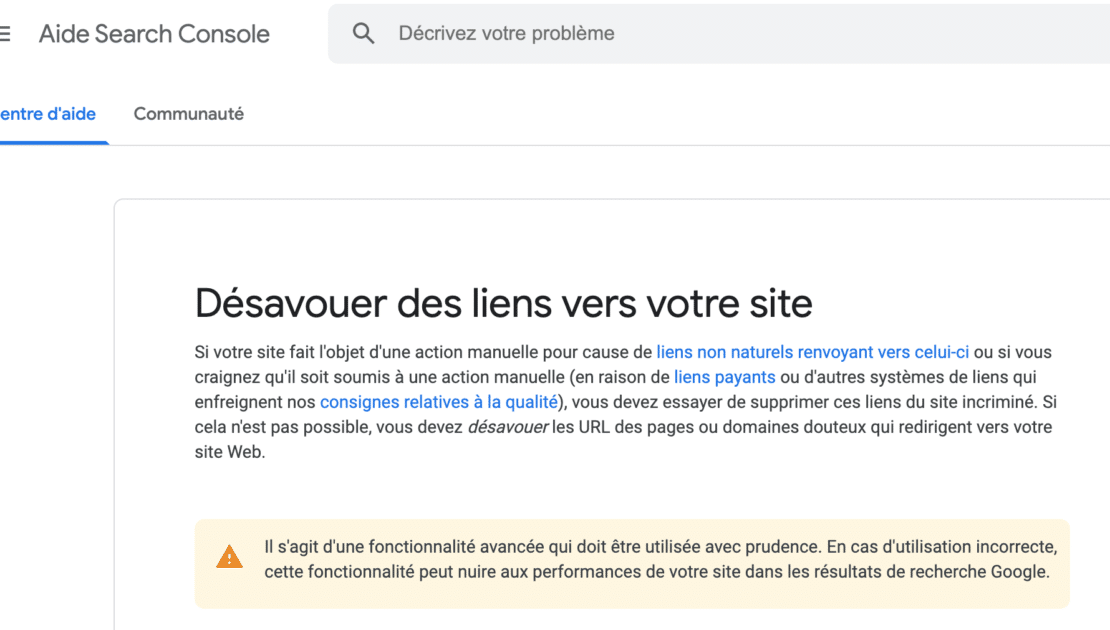The height and width of the screenshot is (630, 1110).
Task: Focus the 'Décrivez votre problème' search field
Action: pos(700,33)
